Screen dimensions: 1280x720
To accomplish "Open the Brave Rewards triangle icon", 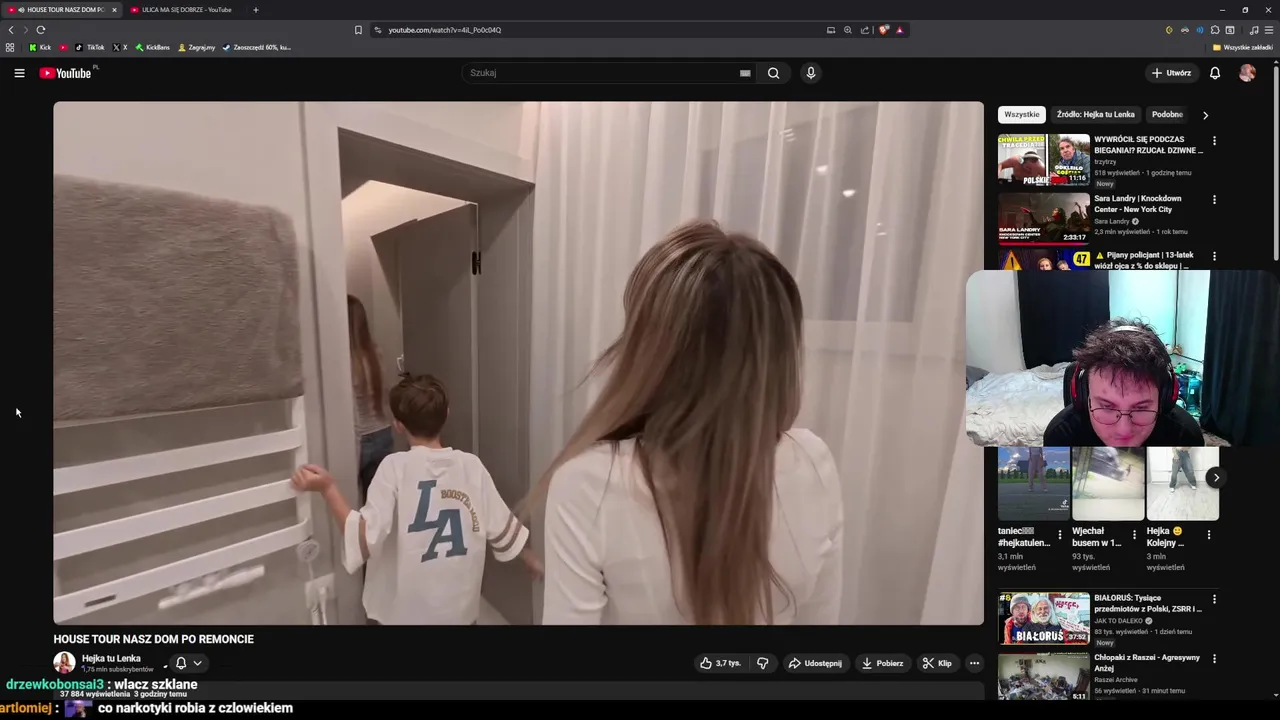I will 900,30.
